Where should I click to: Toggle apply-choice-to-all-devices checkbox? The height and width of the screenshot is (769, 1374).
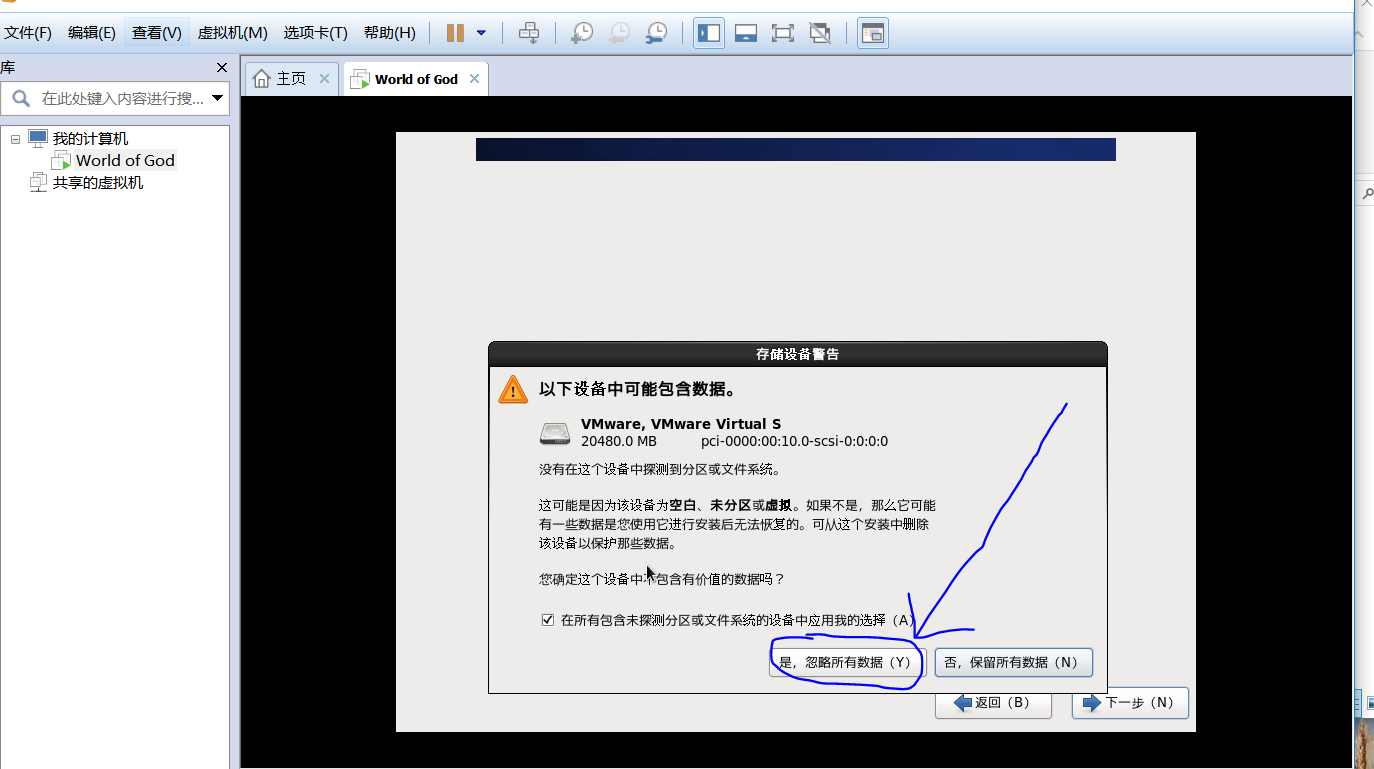tap(547, 620)
